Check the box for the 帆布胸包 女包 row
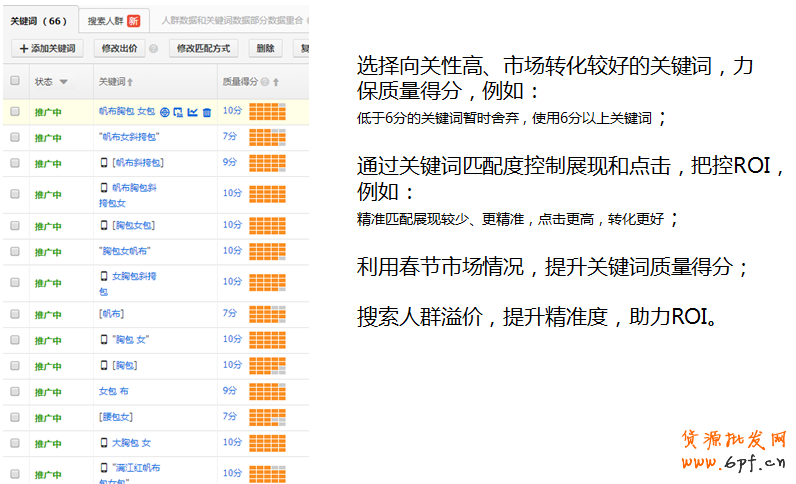The image size is (796, 484). click(15, 112)
